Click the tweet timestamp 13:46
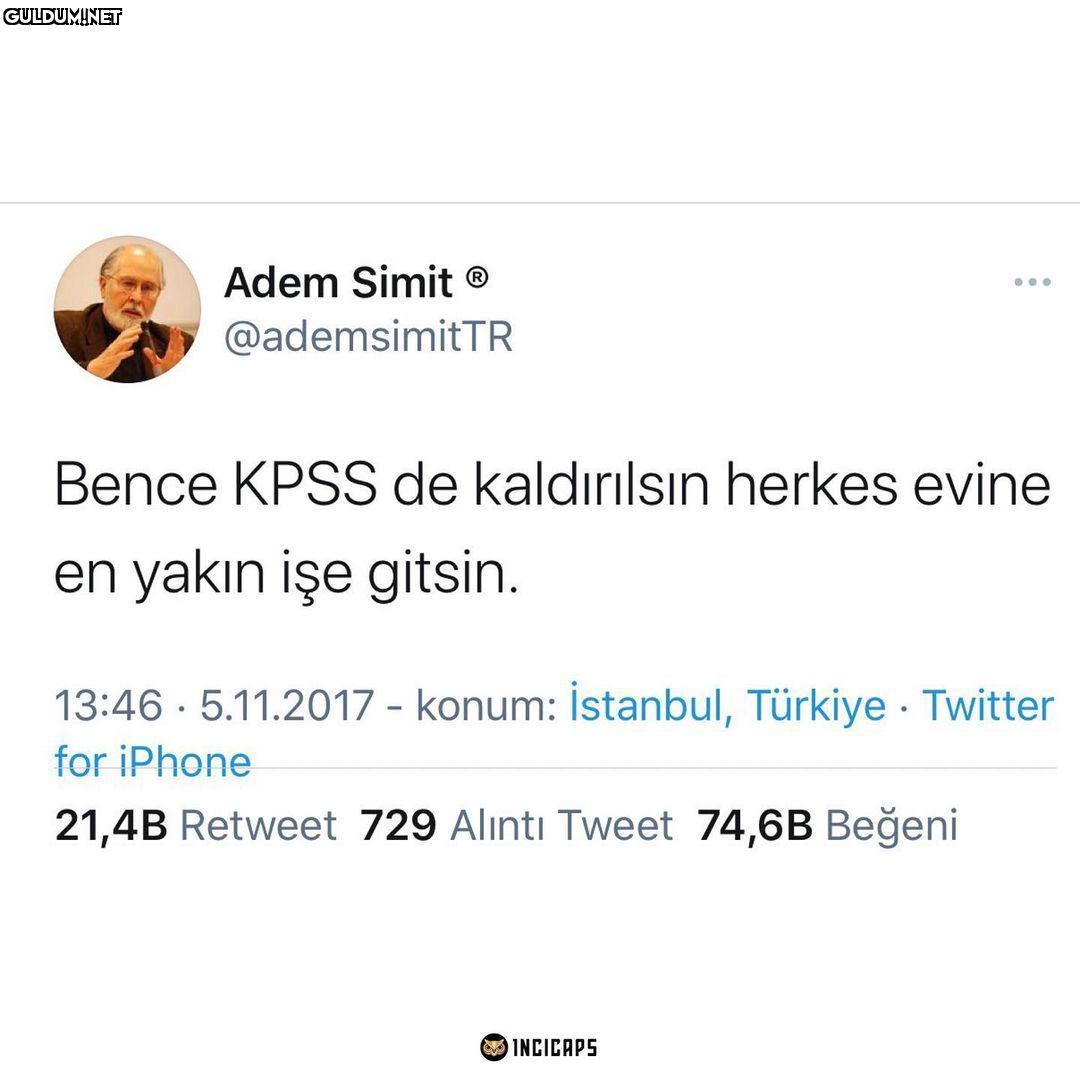The height and width of the screenshot is (1080, 1080). click(x=108, y=706)
